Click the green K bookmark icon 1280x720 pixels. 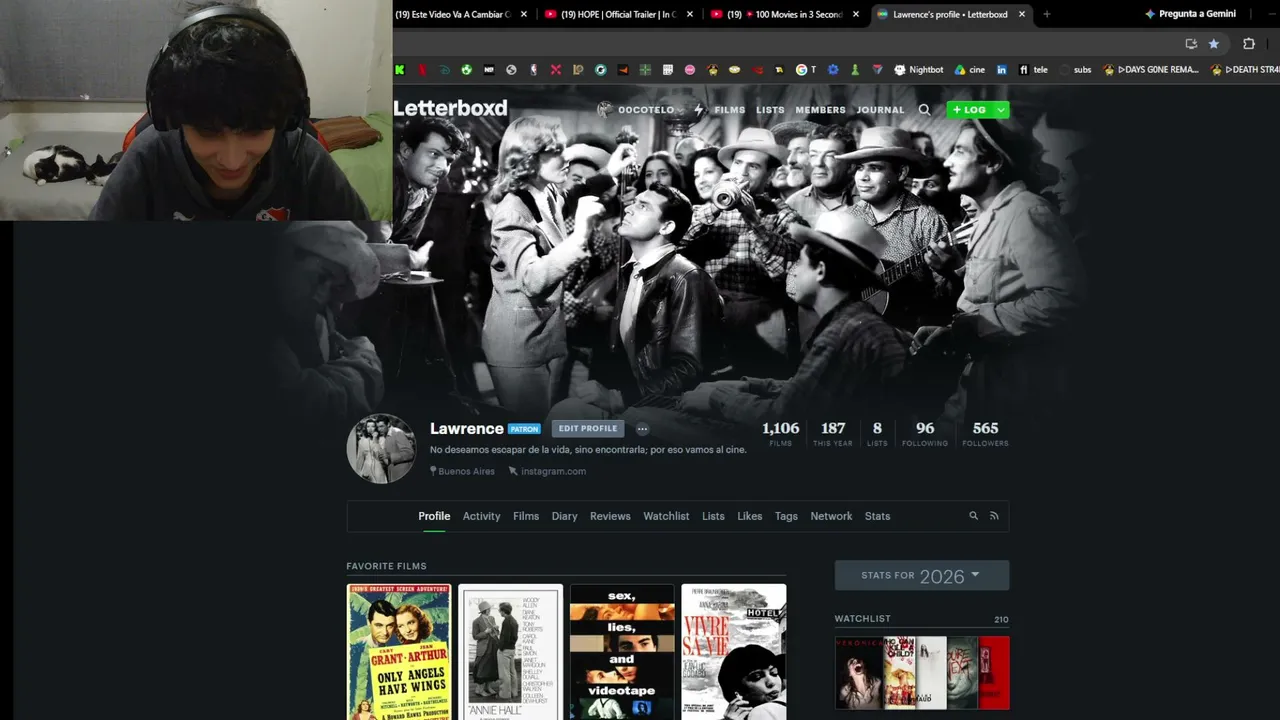click(399, 70)
